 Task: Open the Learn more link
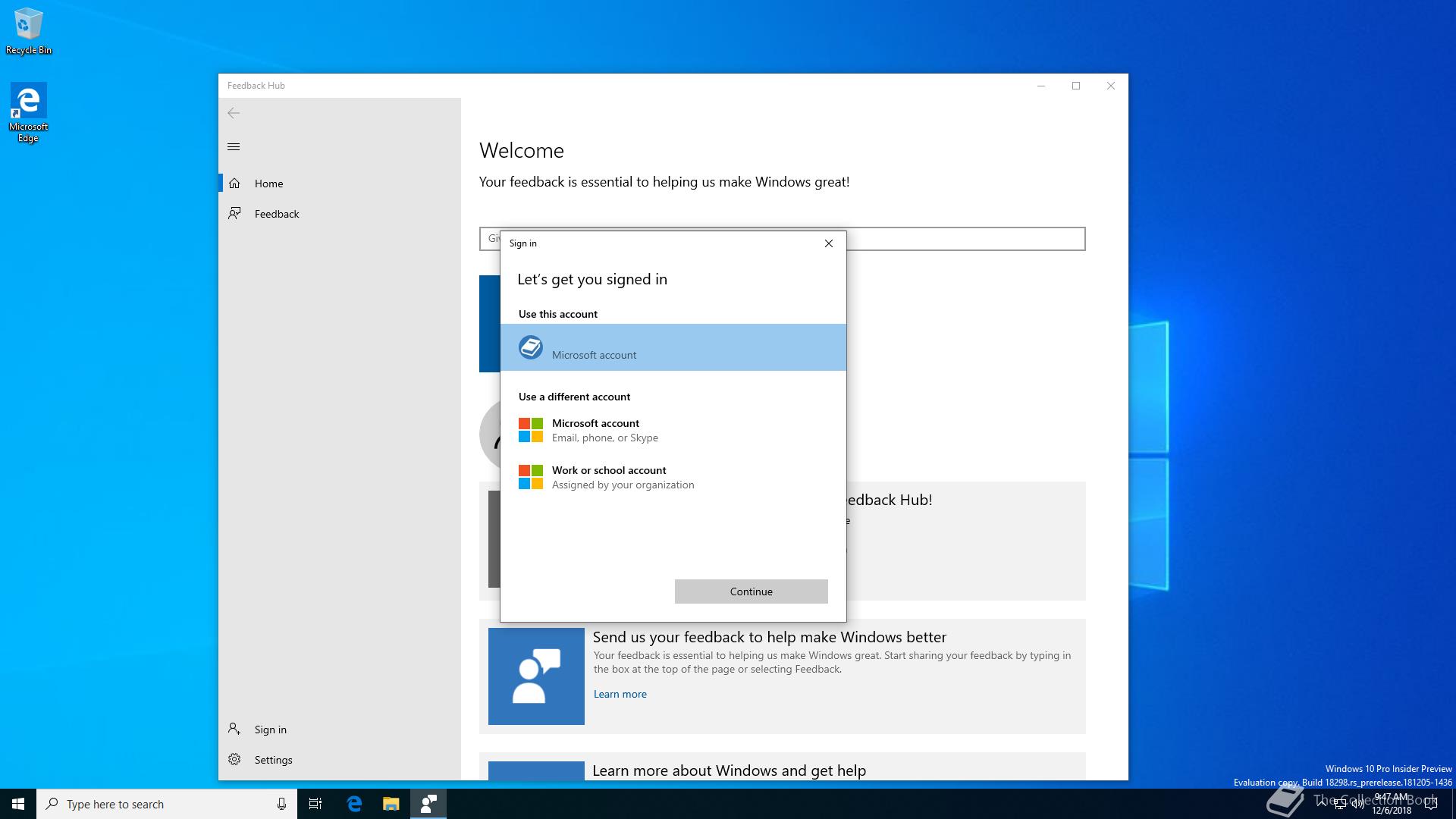620,694
